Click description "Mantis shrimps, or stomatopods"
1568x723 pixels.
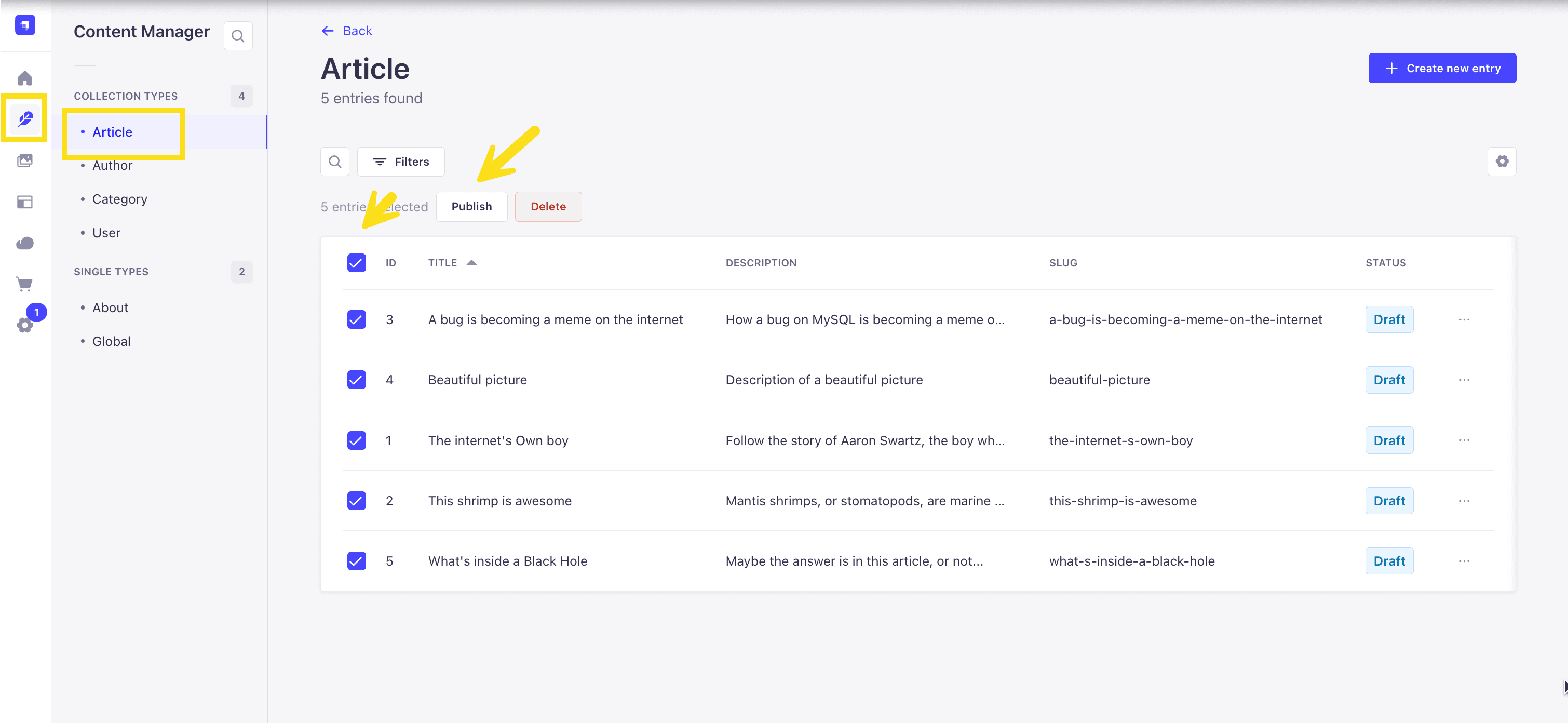click(865, 501)
